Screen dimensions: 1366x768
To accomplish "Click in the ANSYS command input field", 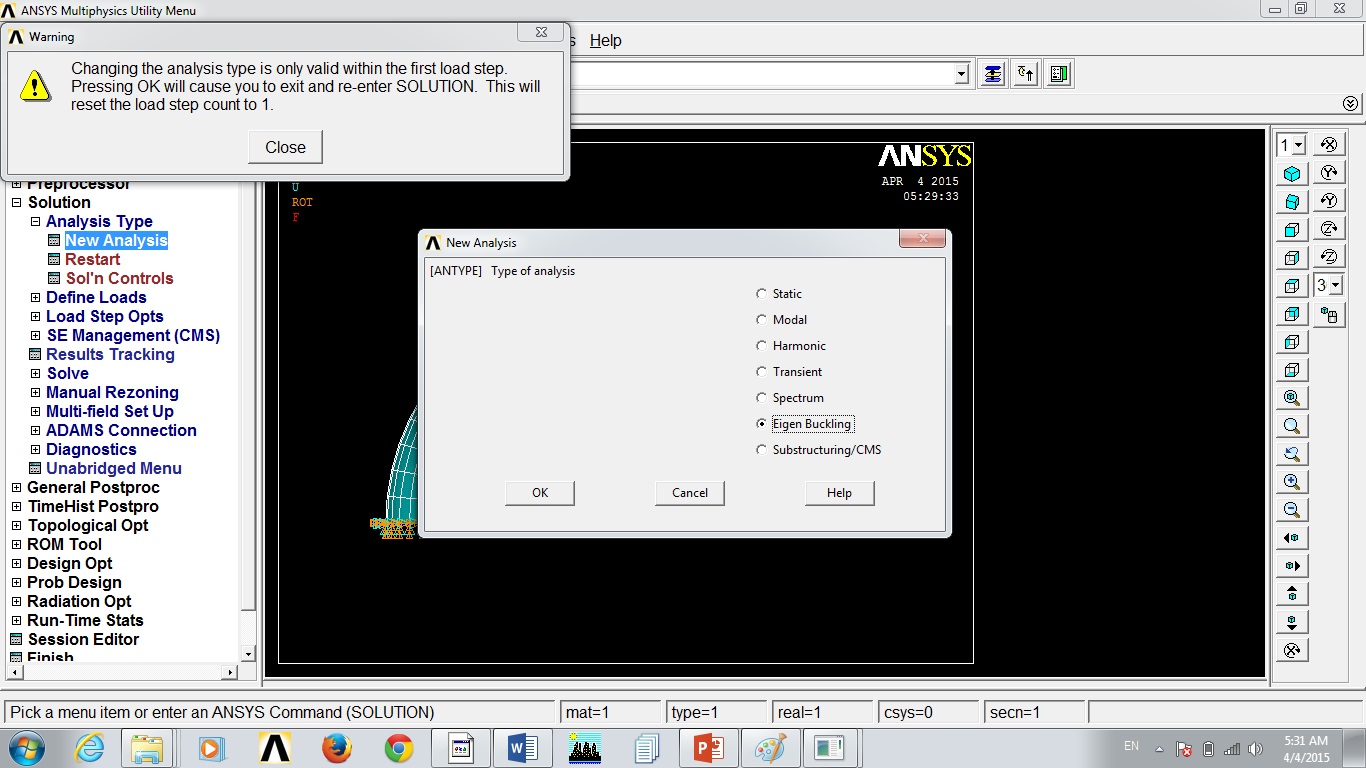I will pos(760,74).
